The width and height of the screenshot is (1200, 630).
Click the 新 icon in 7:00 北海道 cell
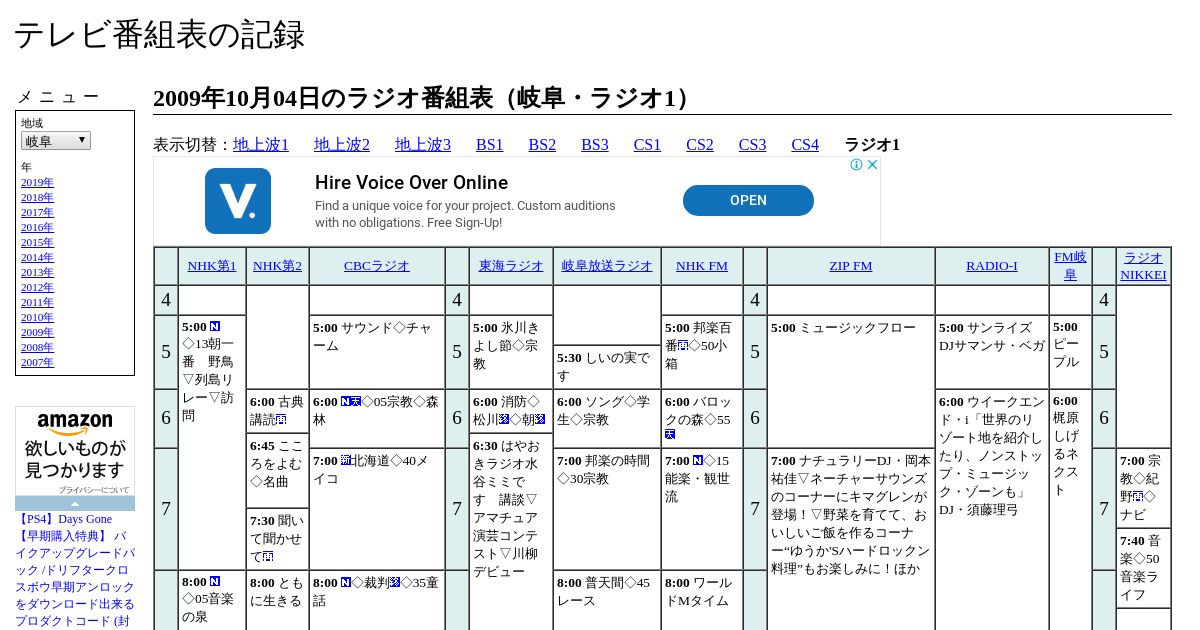pos(346,461)
